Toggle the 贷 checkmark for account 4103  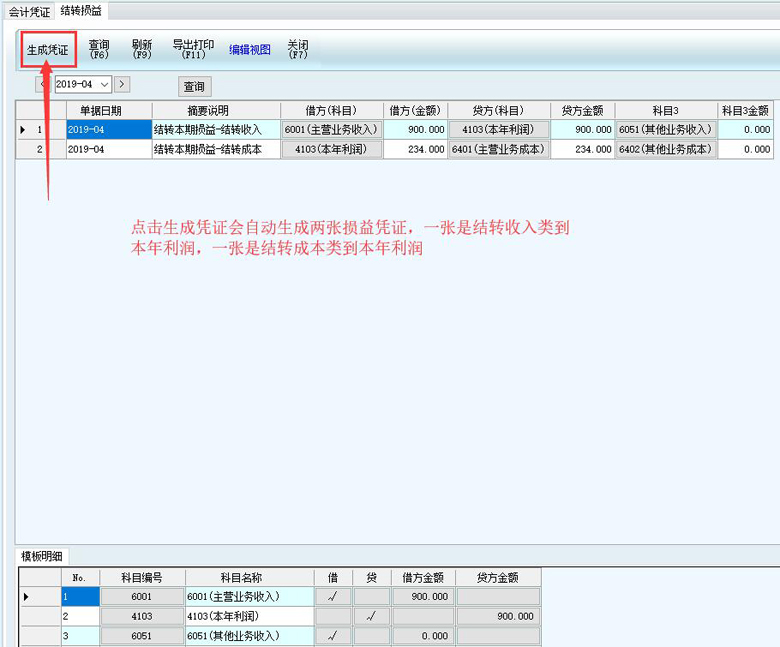(371, 617)
